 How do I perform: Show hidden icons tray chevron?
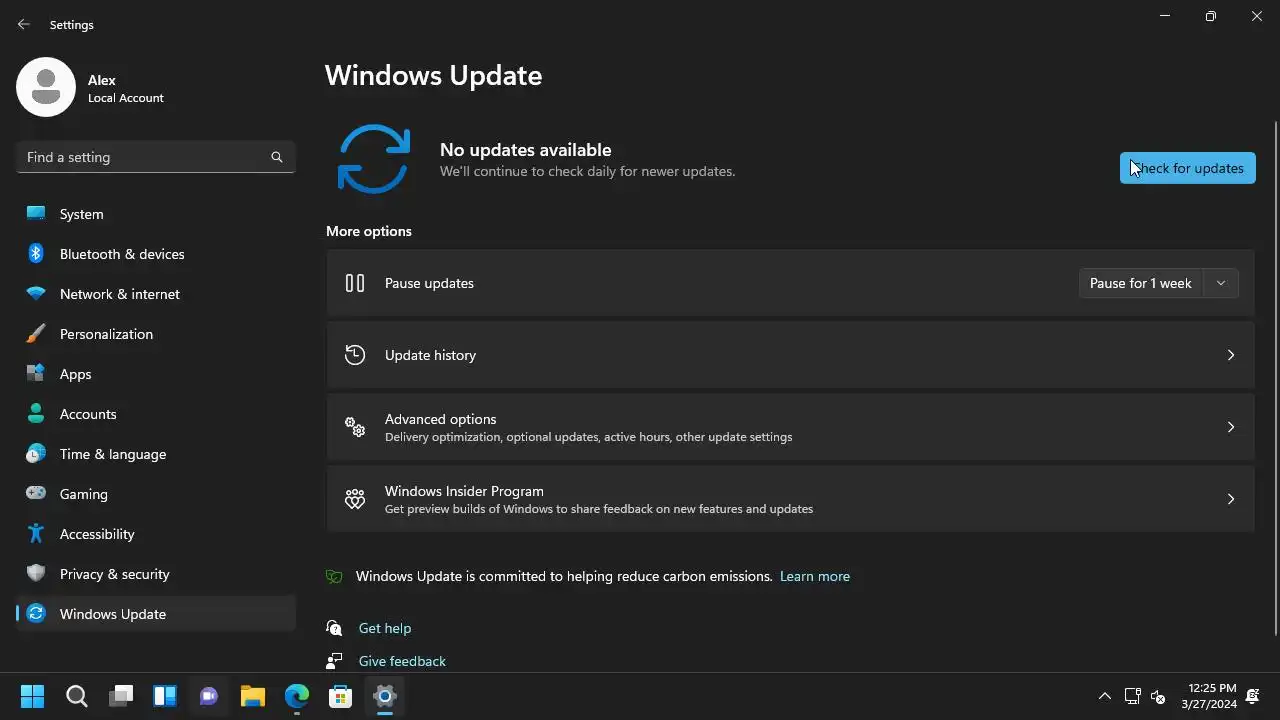pyautogui.click(x=1105, y=696)
